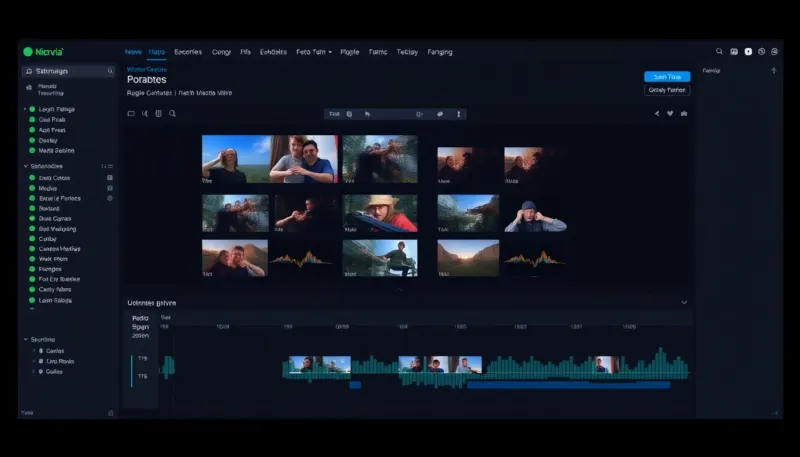Collapse the Uoinntes gaivre timeline panel chevron

tap(684, 302)
